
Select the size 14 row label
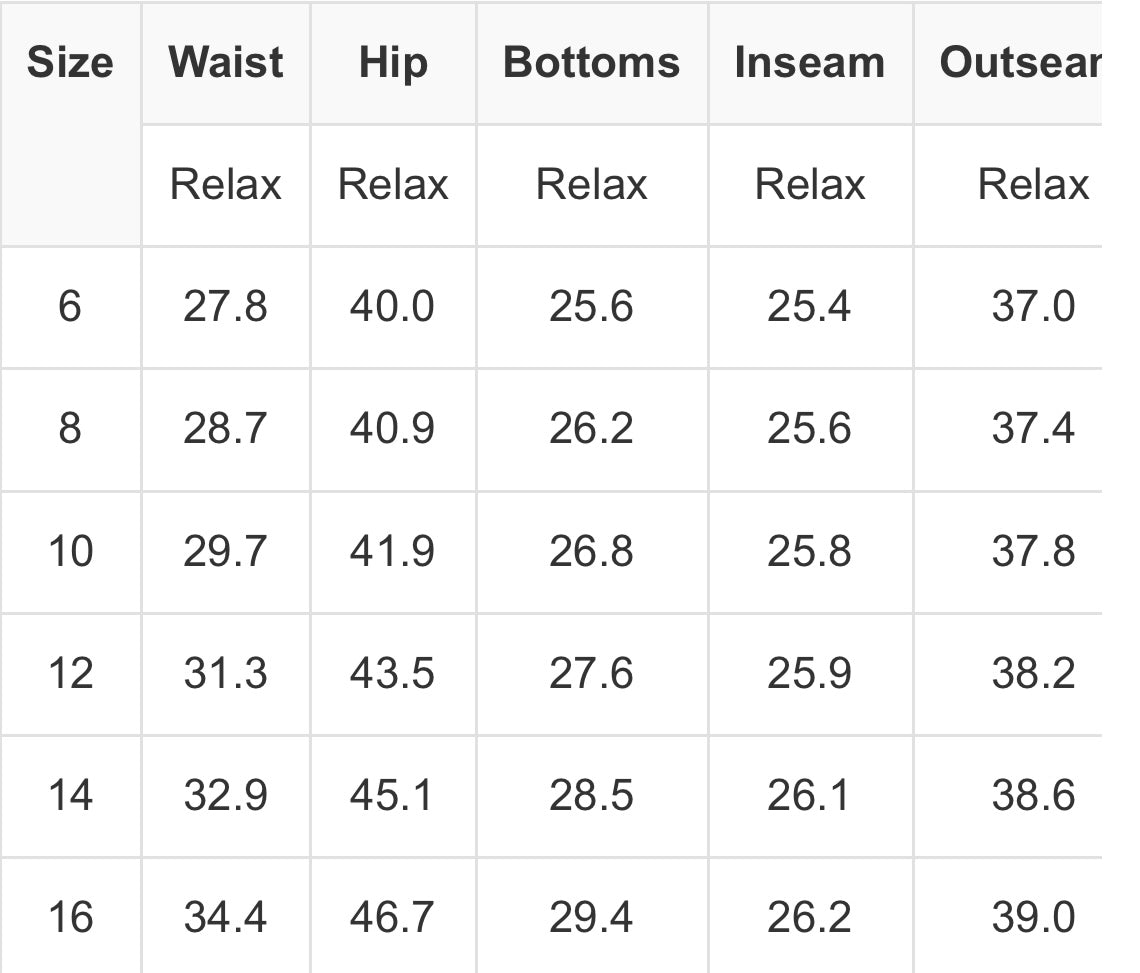(x=71, y=795)
